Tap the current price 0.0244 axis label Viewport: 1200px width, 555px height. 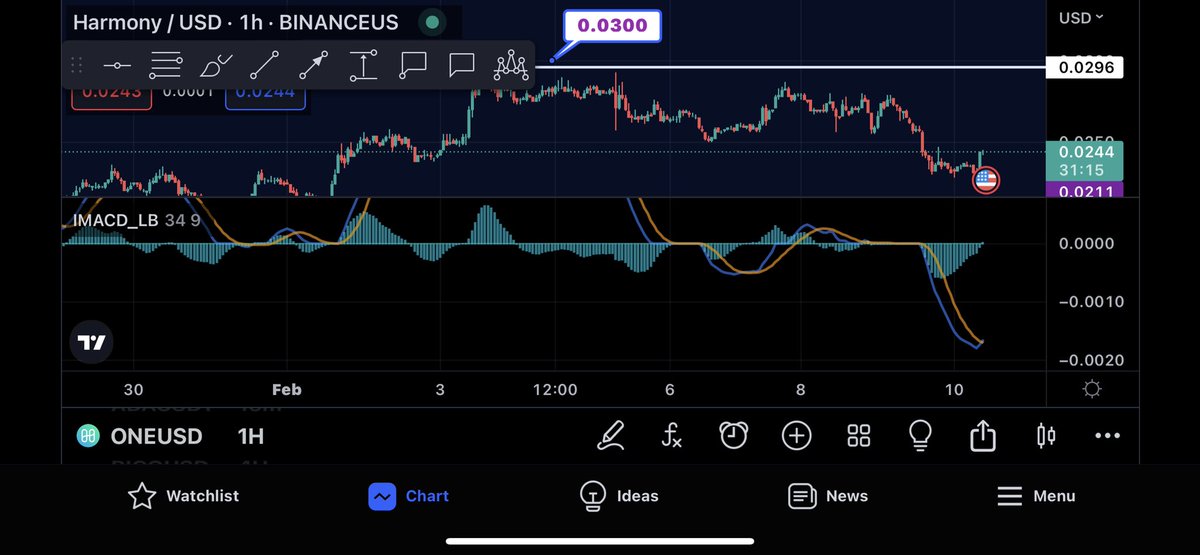[1084, 160]
